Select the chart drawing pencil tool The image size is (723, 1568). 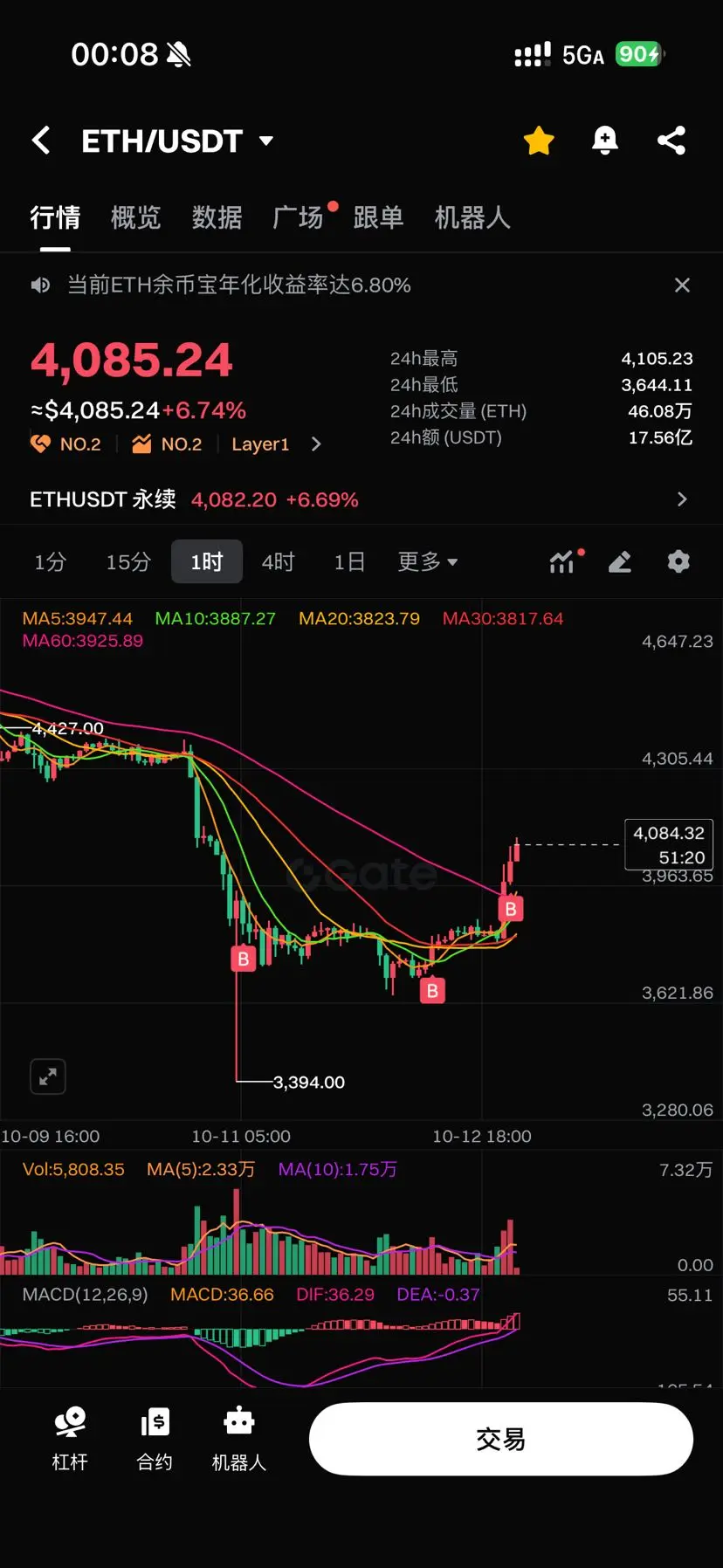620,561
